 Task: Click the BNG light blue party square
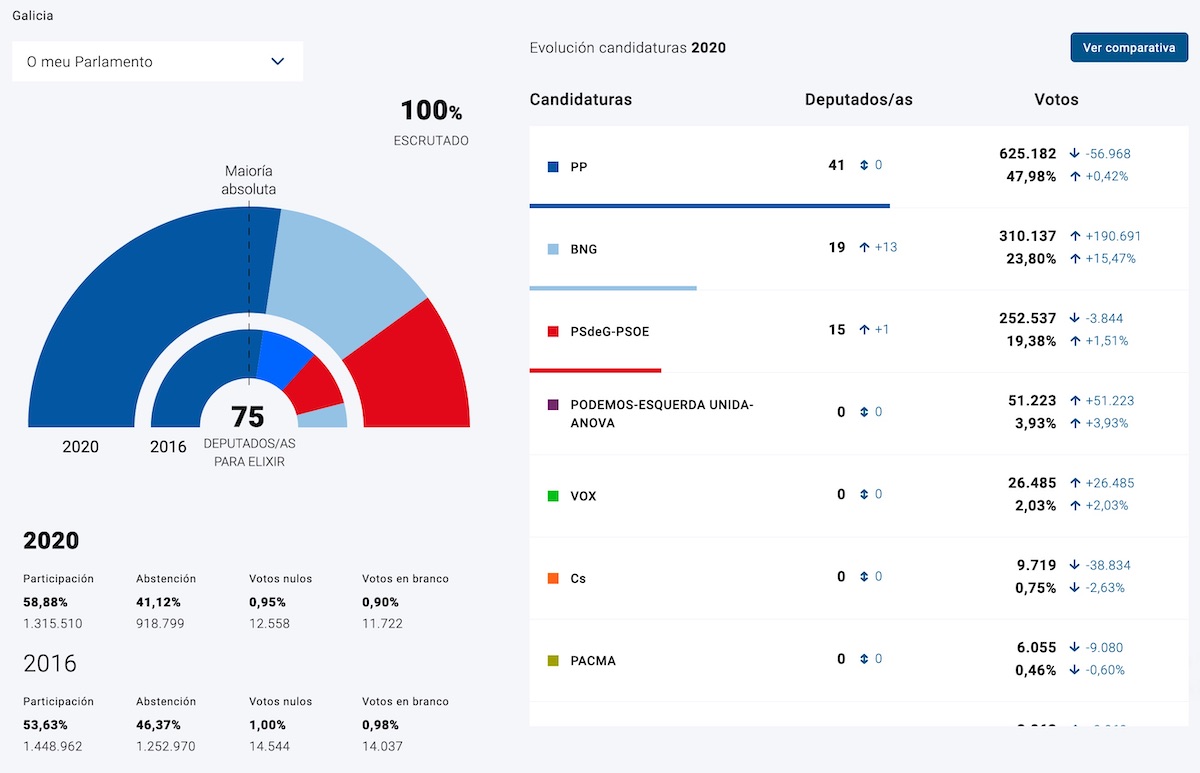(553, 249)
